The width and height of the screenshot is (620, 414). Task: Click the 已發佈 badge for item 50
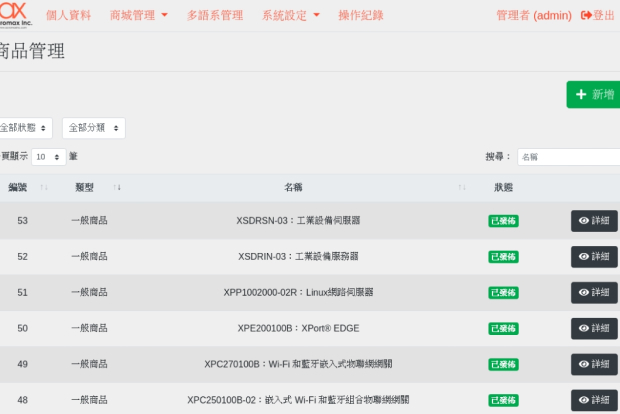503,329
